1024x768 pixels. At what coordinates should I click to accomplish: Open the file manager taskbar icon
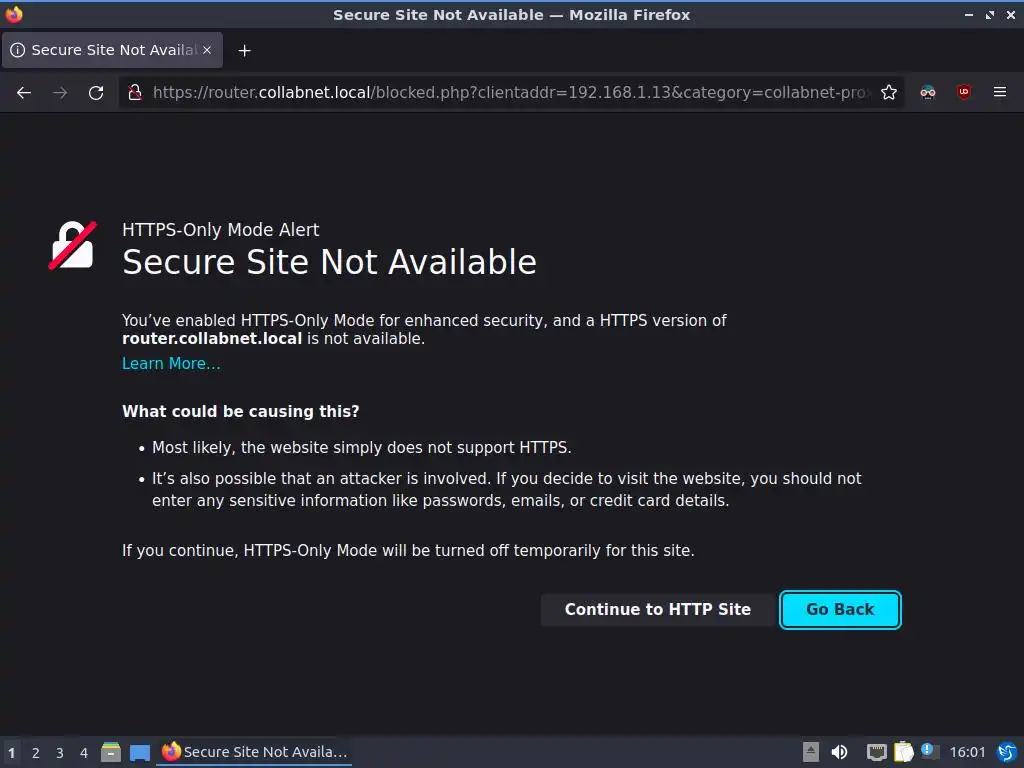pos(111,752)
